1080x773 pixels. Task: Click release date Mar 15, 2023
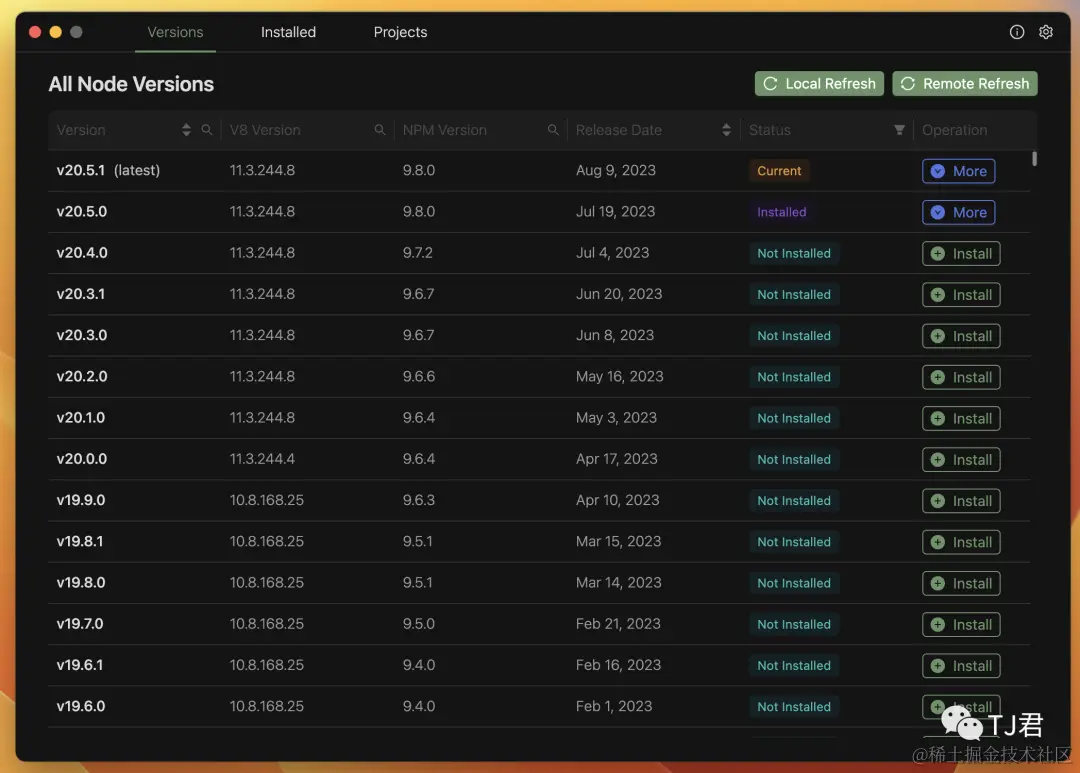pos(619,542)
